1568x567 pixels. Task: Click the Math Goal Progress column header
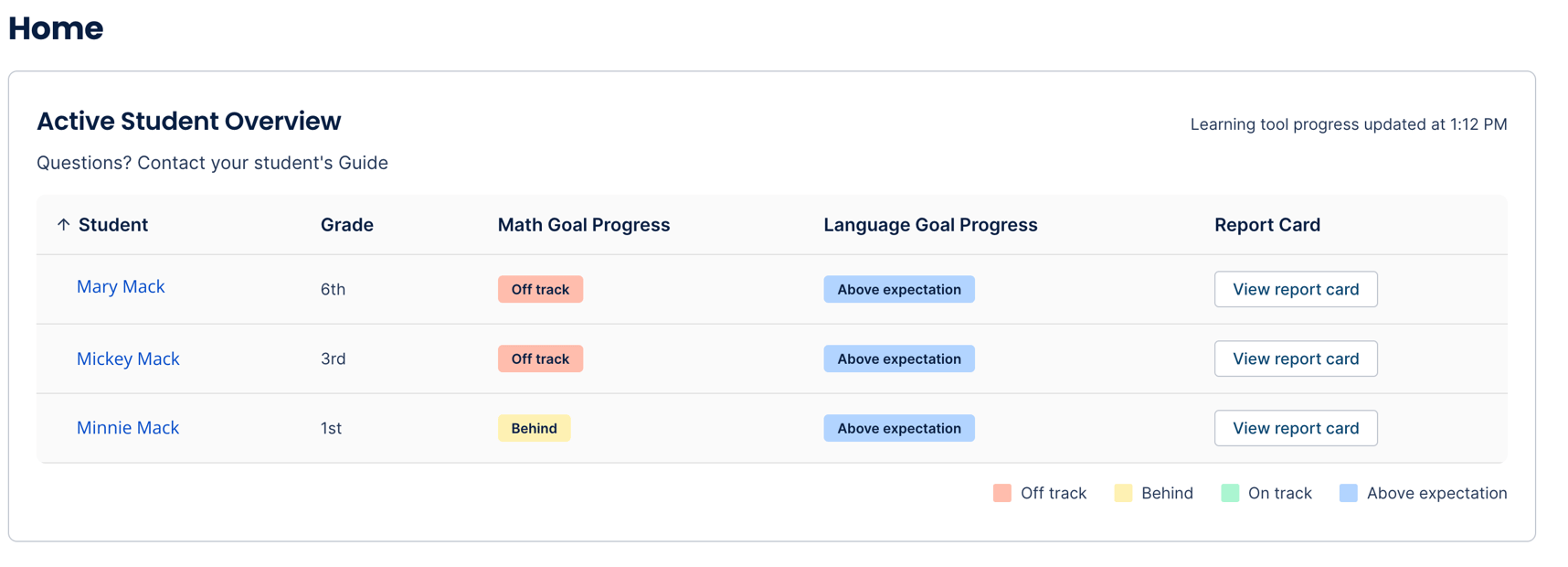click(584, 224)
